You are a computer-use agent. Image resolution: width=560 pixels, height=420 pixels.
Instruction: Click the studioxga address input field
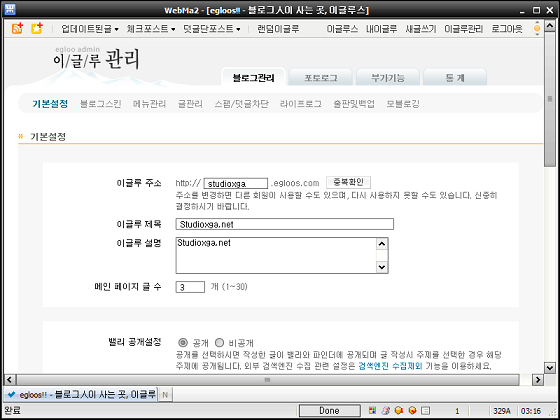236,184
